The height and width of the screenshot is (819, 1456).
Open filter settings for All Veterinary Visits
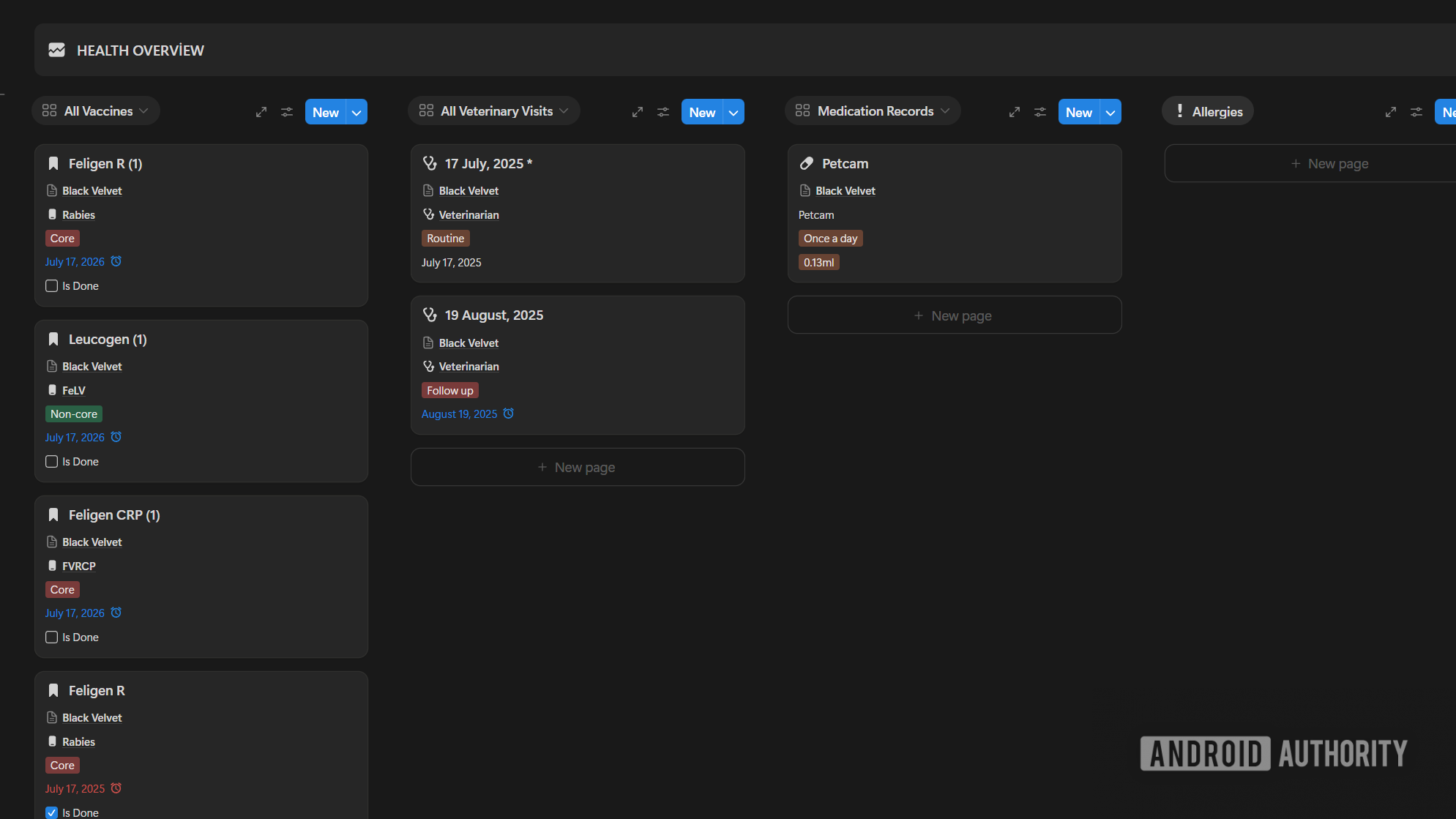pyautogui.click(x=663, y=112)
